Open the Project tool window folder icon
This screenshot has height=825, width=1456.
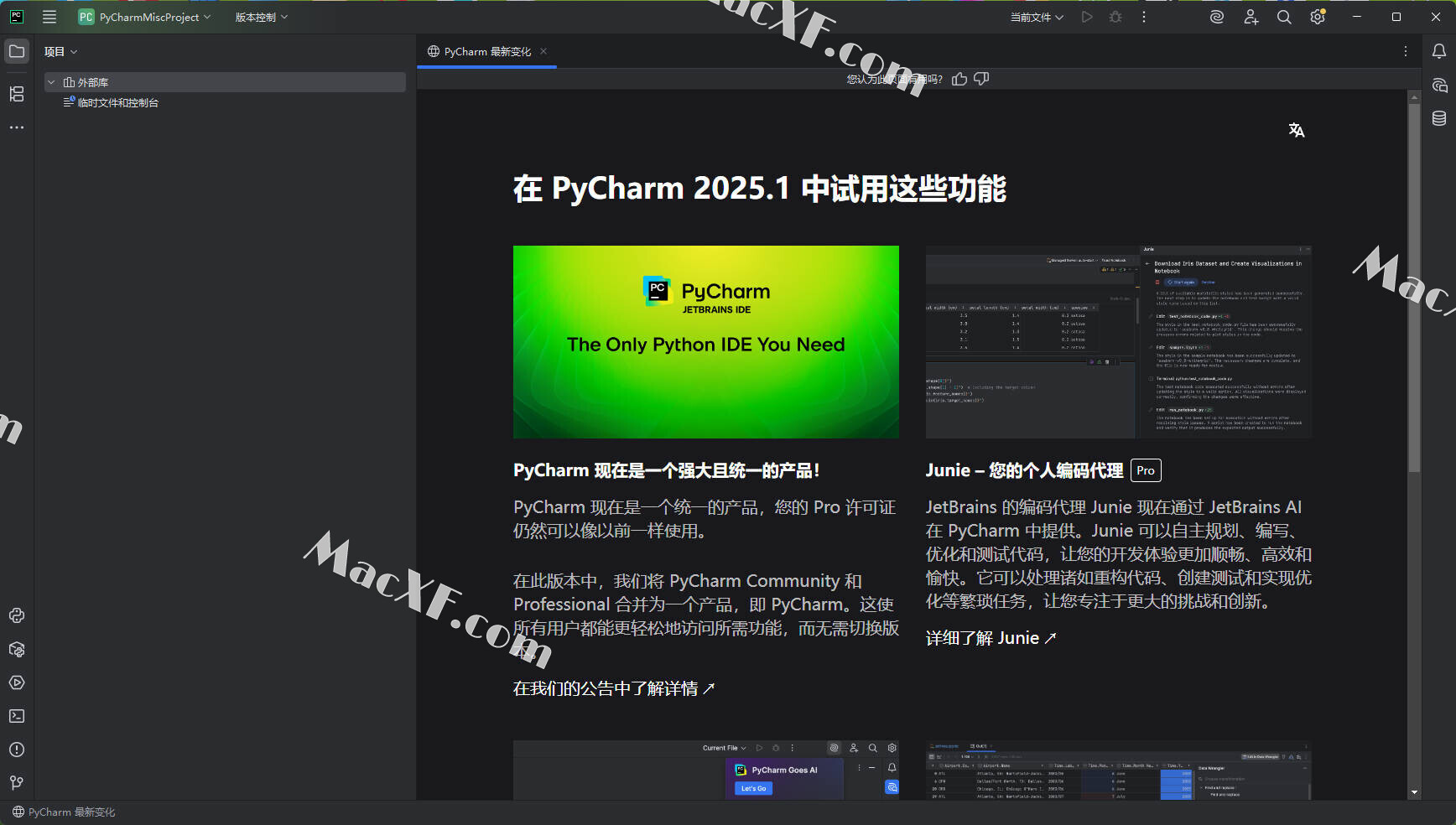[x=17, y=51]
